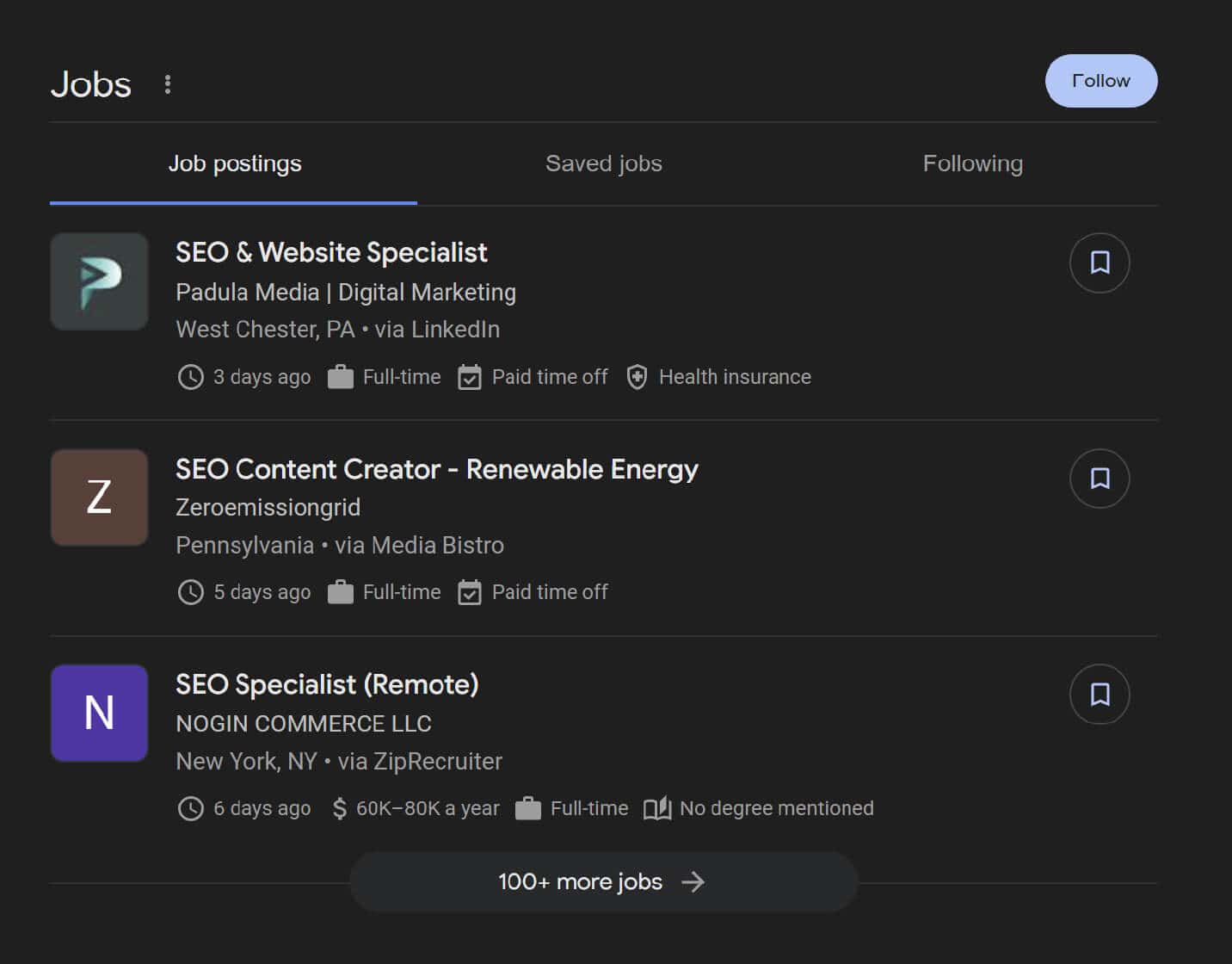Image resolution: width=1232 pixels, height=964 pixels.
Task: Open the SEO & Website Specialist posting
Action: click(331, 252)
